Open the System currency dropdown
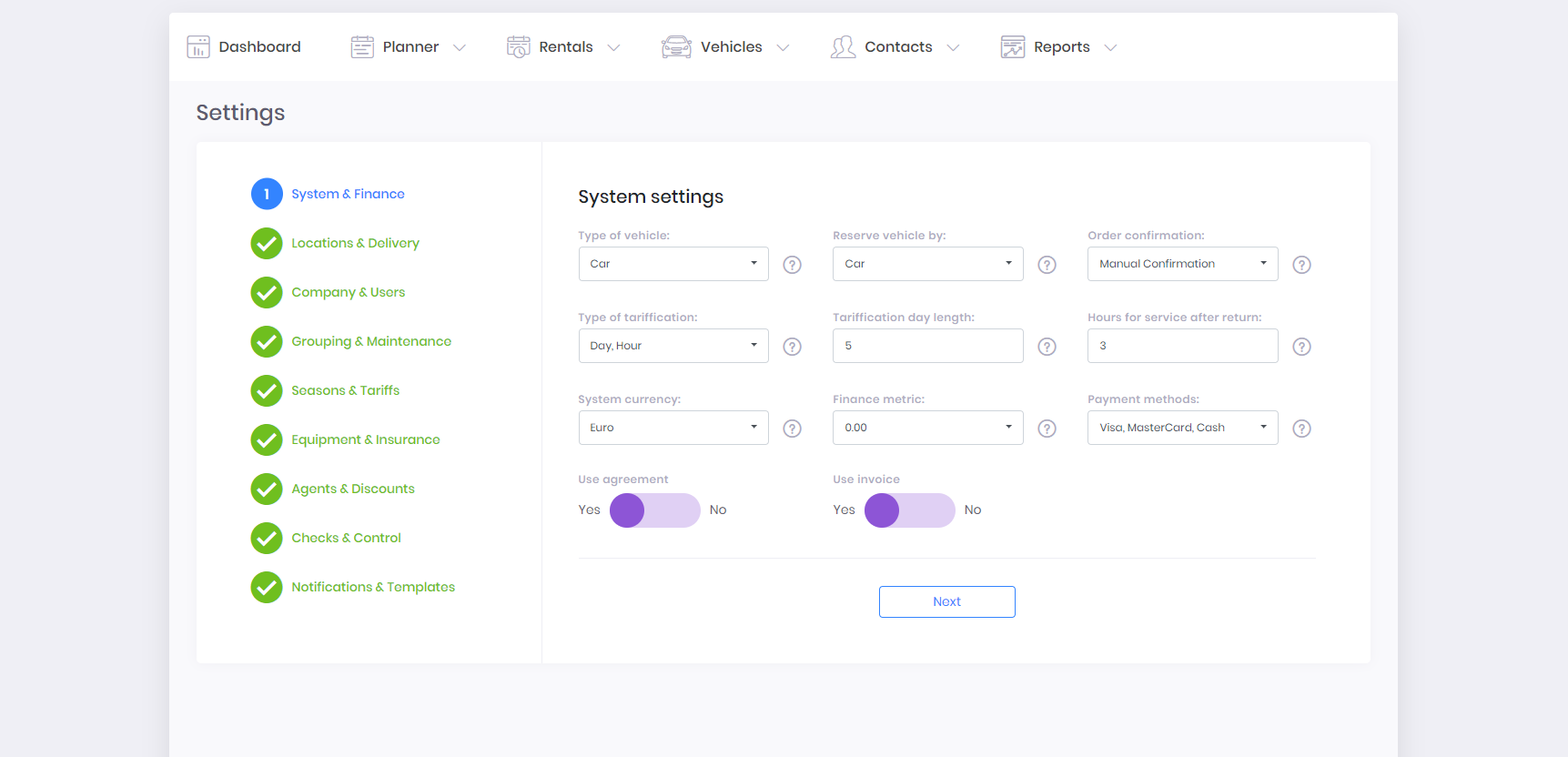The height and width of the screenshot is (757, 1568). [x=673, y=428]
